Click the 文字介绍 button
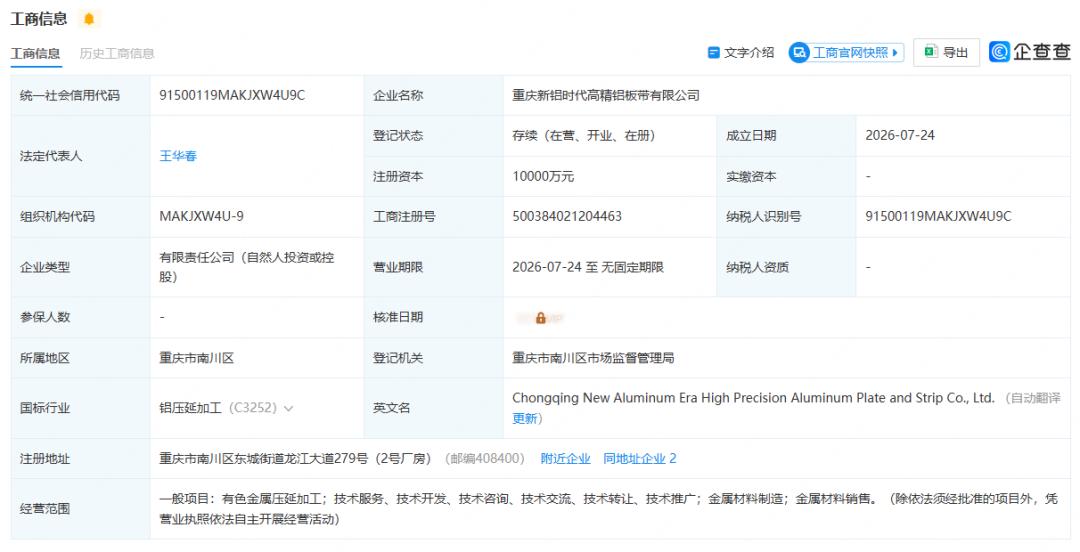The image size is (1080, 552). [x=741, y=53]
